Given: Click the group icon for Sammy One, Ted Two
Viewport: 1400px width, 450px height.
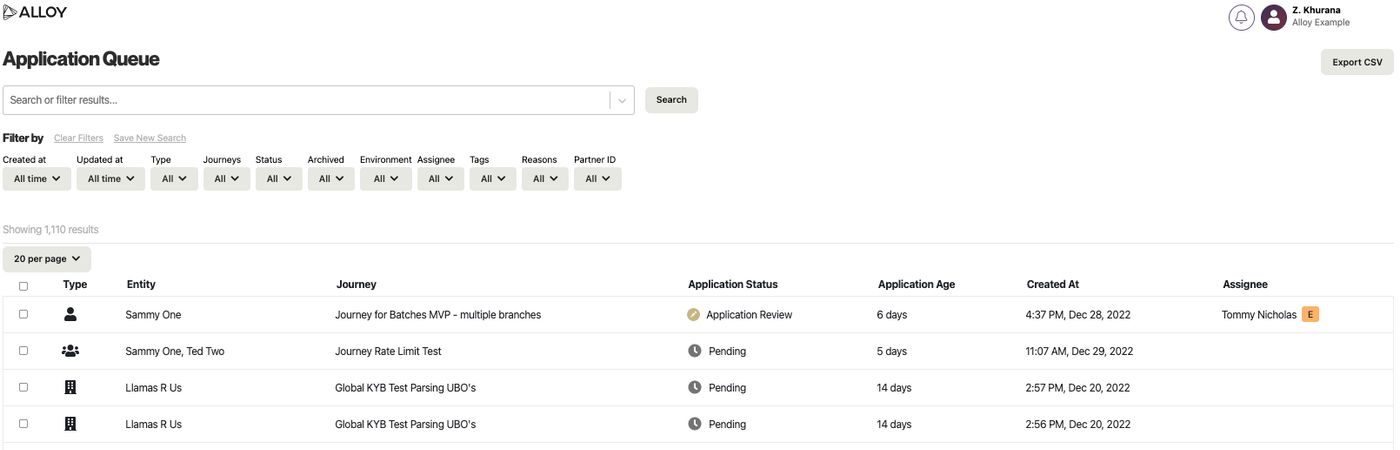Looking at the screenshot, I should (70, 351).
